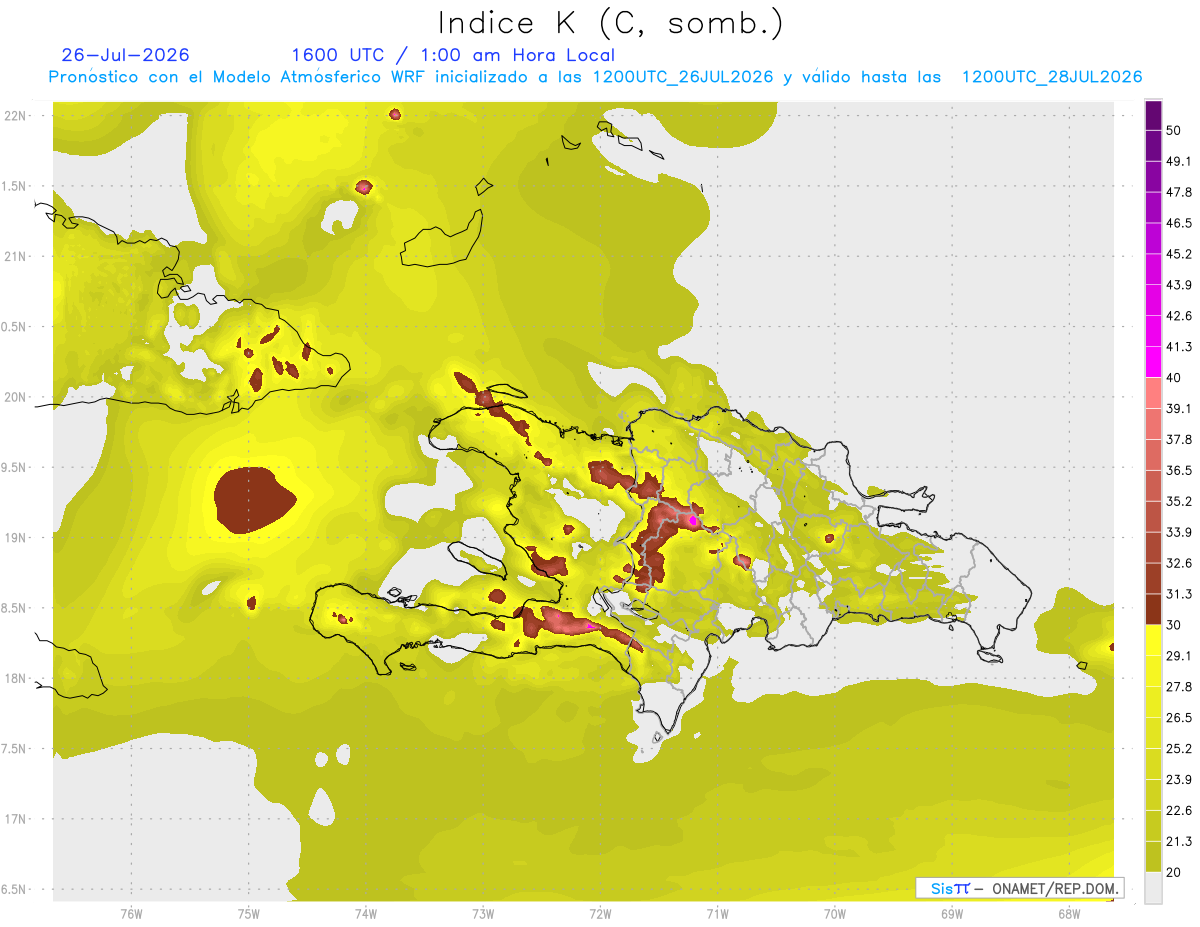Image resolution: width=1200 pixels, height=927 pixels.
Task: Select legend value "47.8"
Action: click(1179, 192)
